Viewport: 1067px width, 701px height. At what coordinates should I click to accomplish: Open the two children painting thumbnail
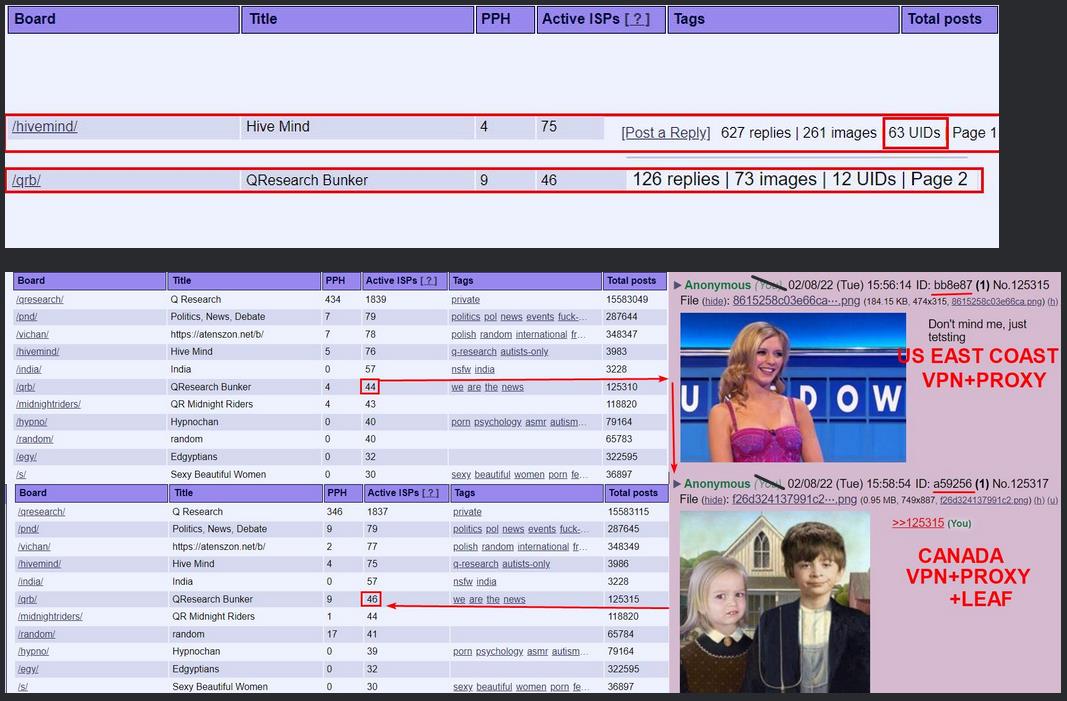pos(774,602)
